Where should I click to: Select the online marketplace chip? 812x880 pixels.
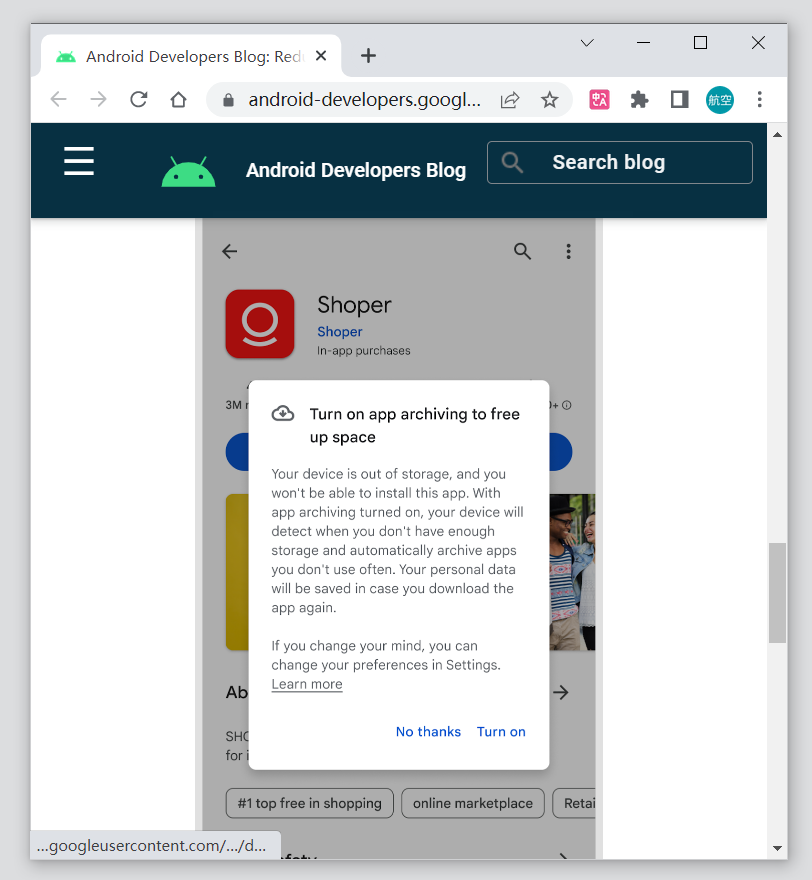472,803
